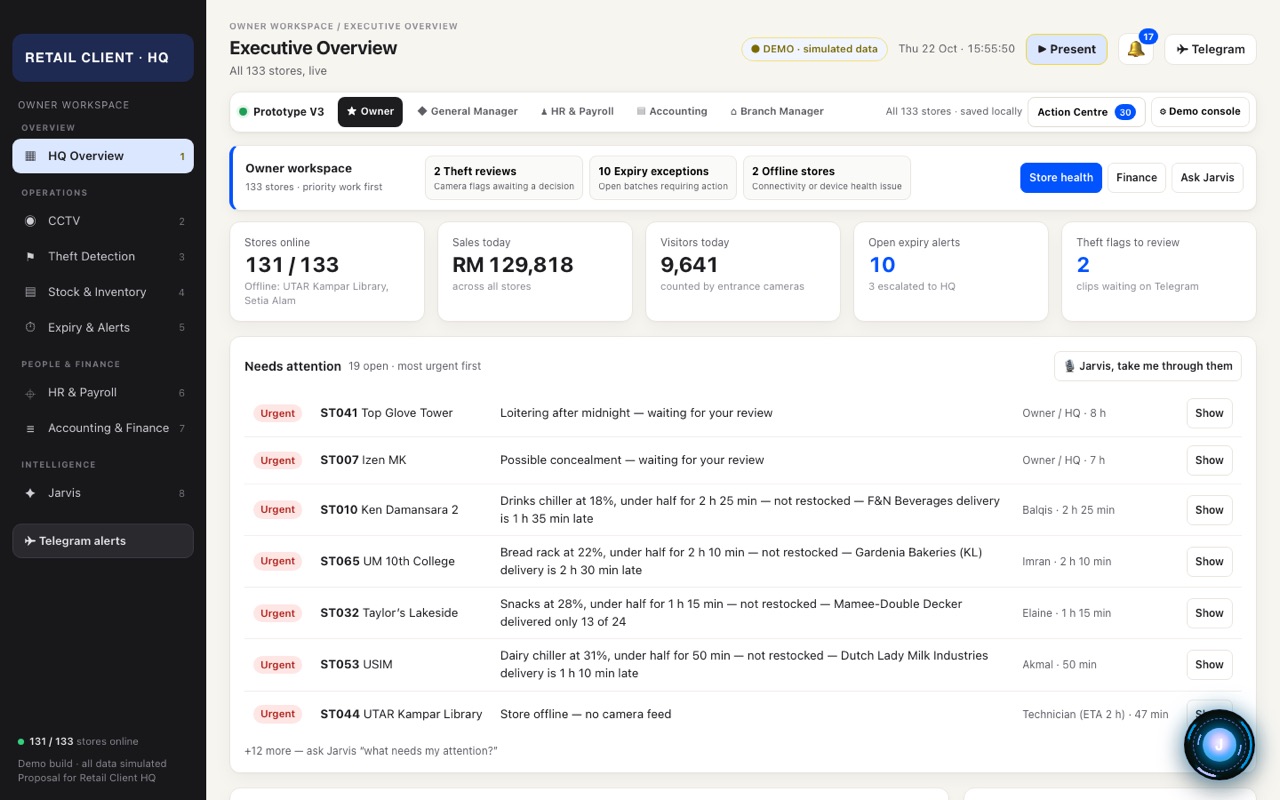Click the Theft Detection flag icon

click(30, 257)
